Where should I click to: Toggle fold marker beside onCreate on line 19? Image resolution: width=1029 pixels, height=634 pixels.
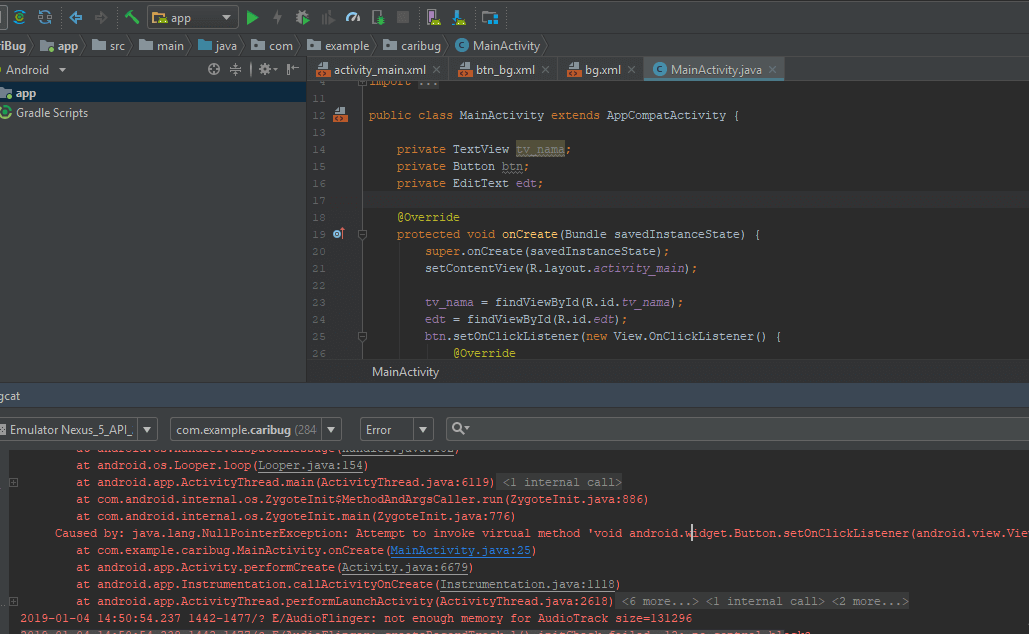(362, 234)
